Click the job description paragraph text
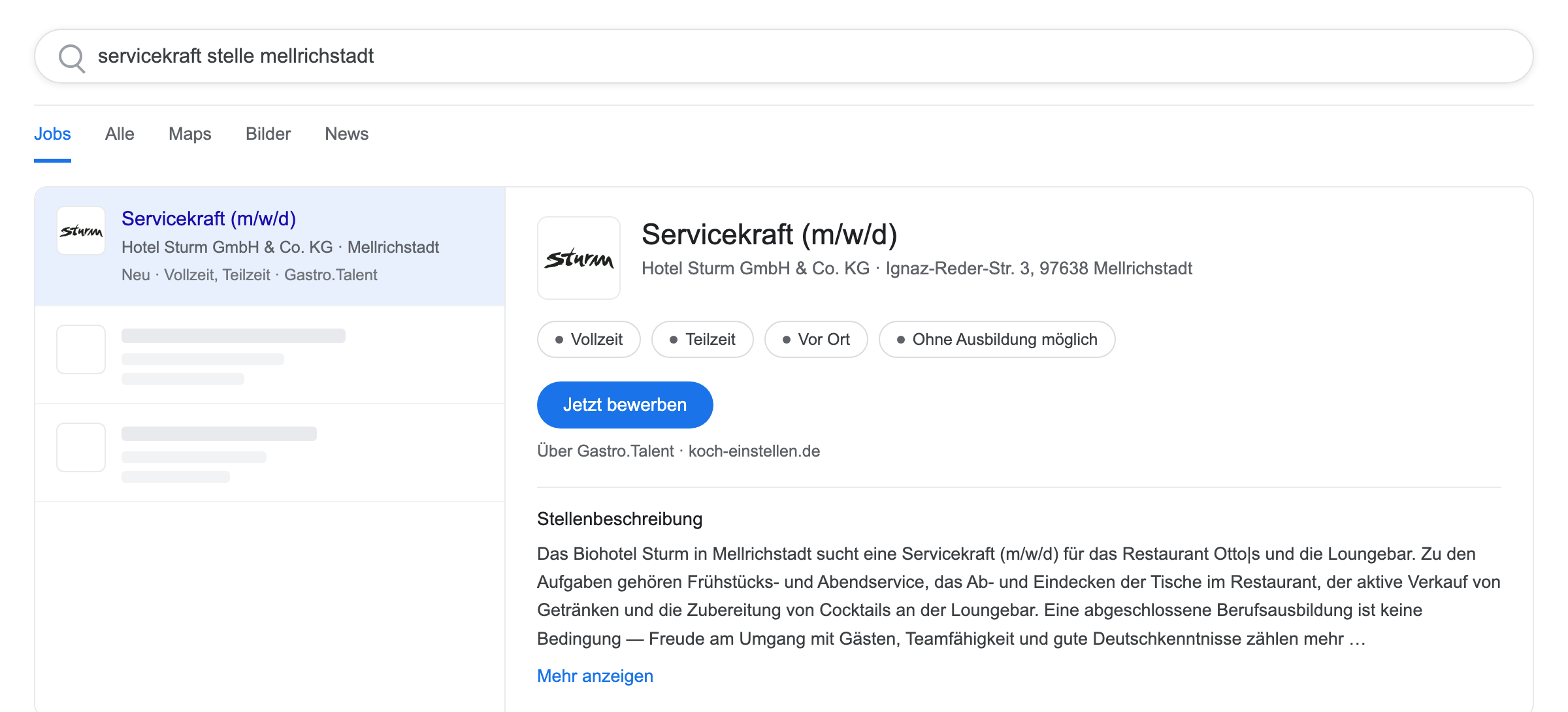 click(1019, 596)
